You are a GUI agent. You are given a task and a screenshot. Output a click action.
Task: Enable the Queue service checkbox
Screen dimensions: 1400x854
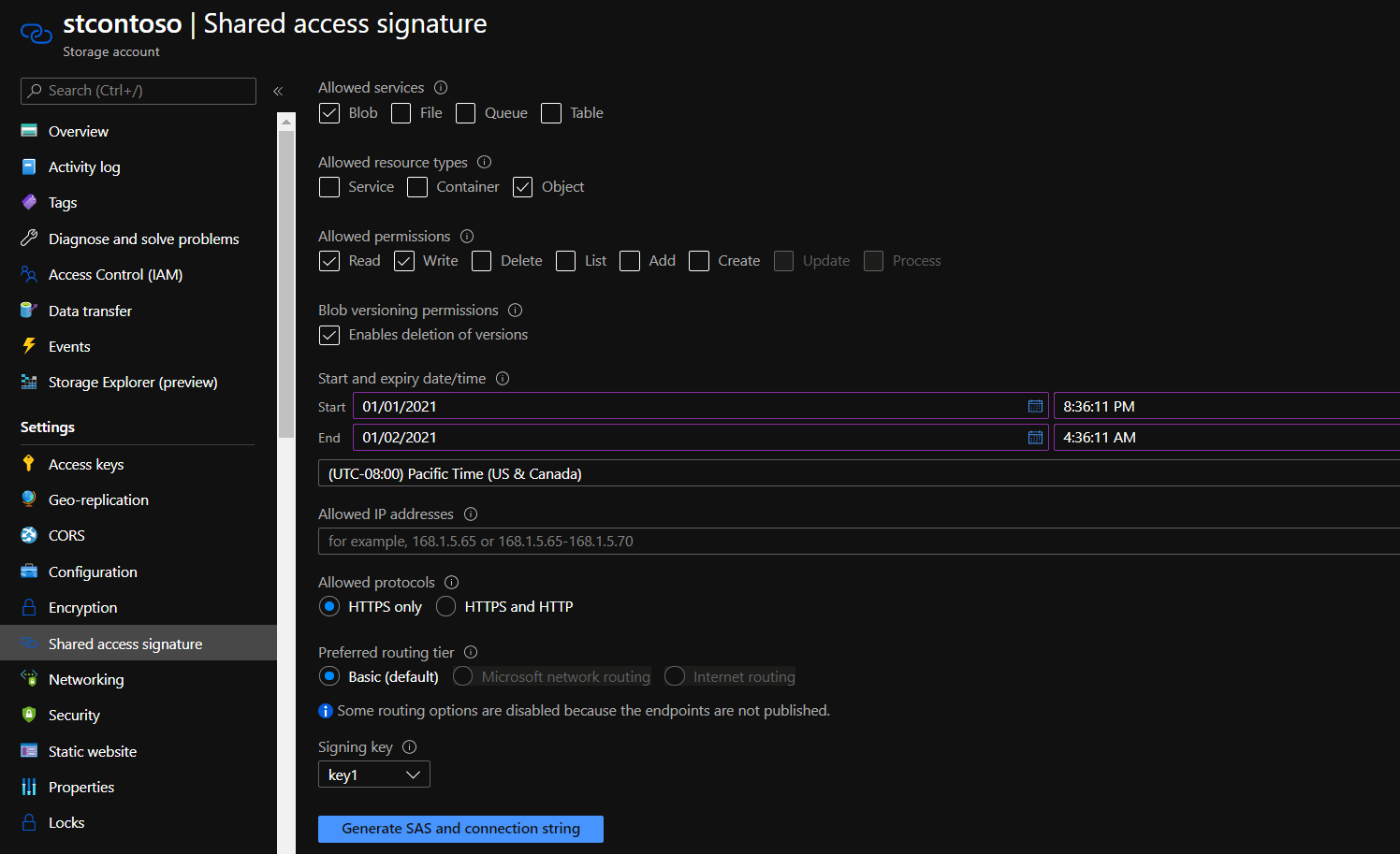tap(465, 113)
